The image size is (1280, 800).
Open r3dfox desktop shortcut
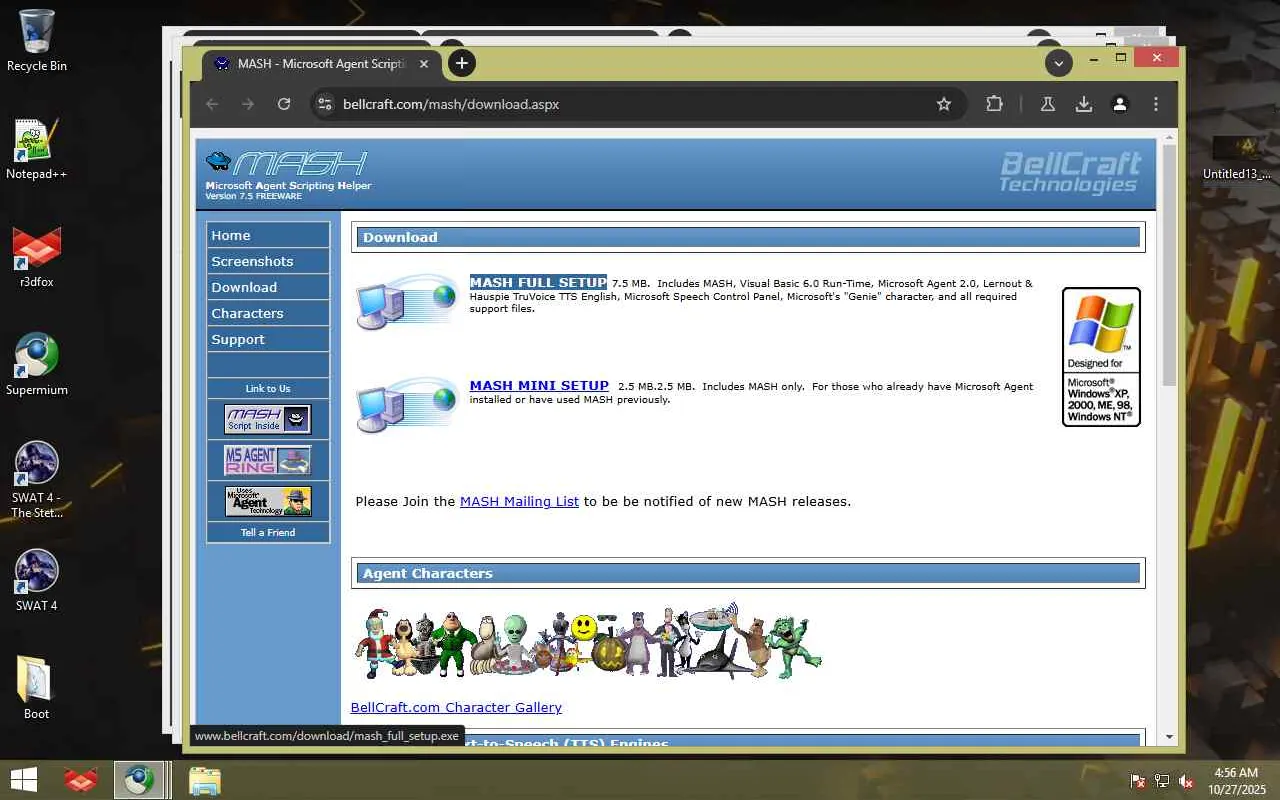37,257
